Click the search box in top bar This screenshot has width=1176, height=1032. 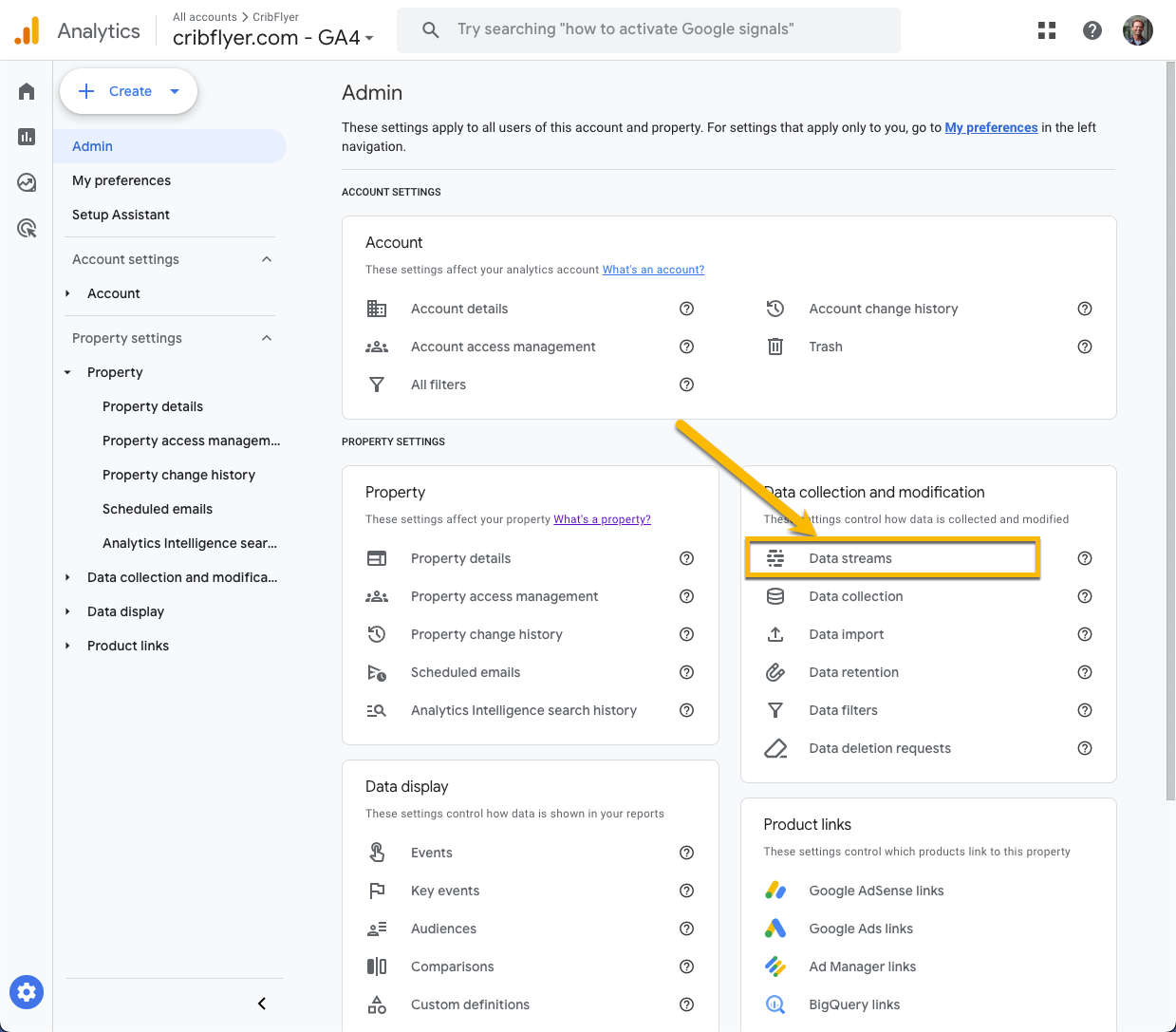click(x=648, y=30)
